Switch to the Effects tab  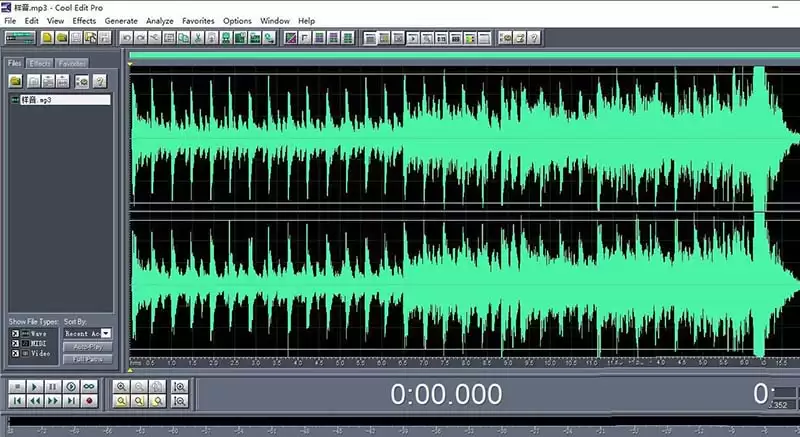pyautogui.click(x=40, y=63)
